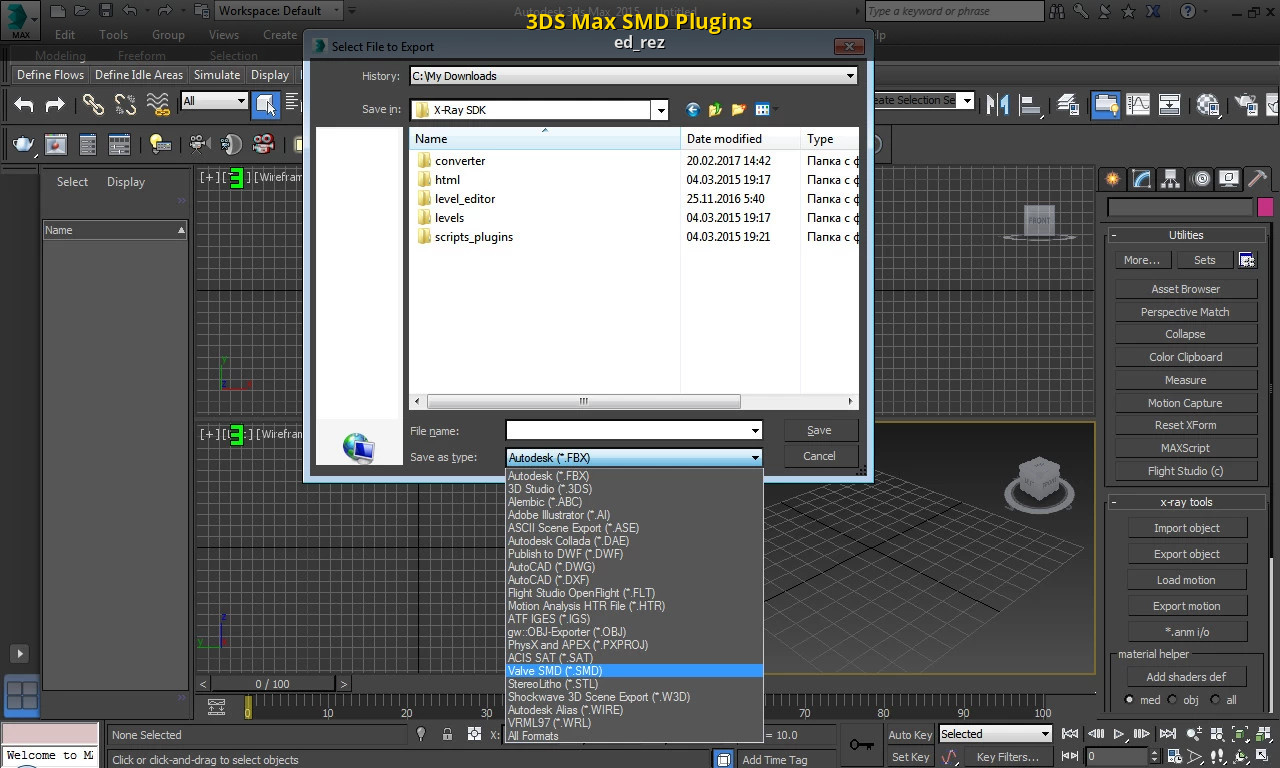Open the Schematic View icon
Viewport: 1280px width, 768px height.
1169,104
